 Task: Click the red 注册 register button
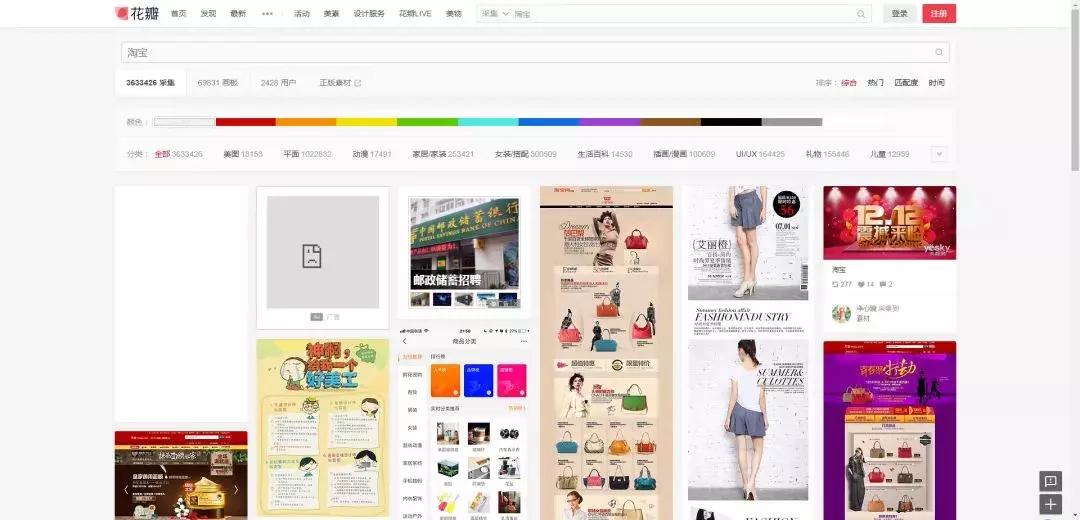point(939,14)
